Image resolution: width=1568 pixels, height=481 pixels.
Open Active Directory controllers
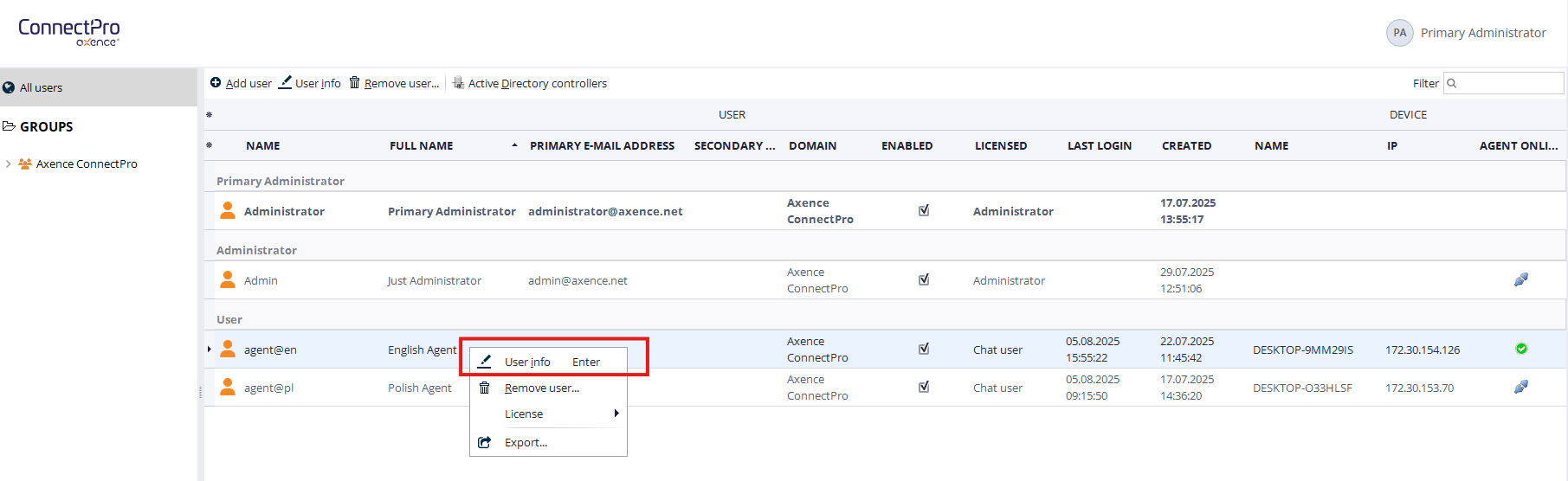point(536,84)
